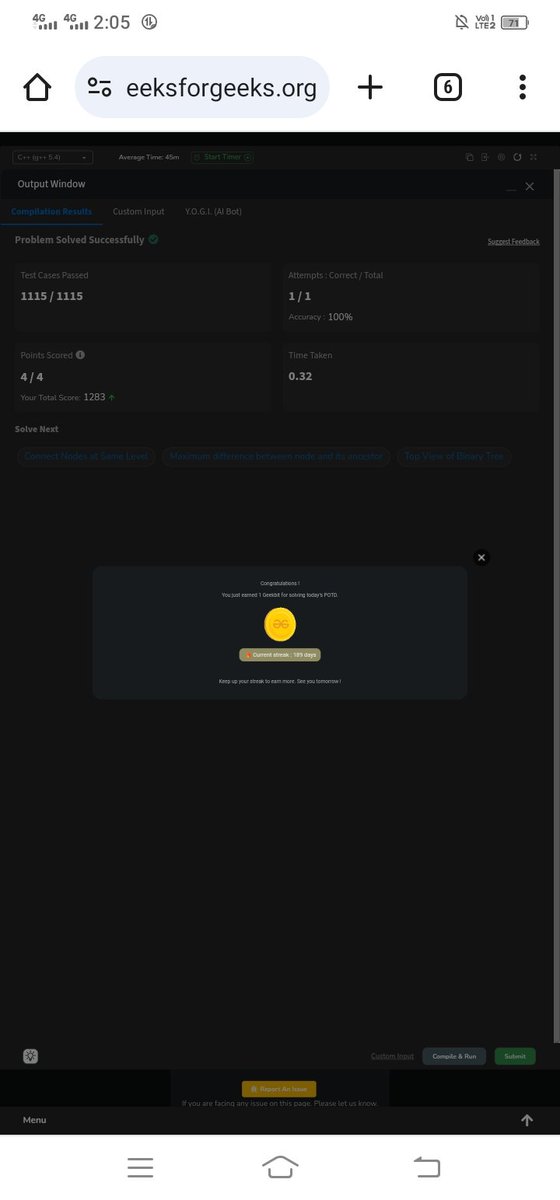Tap the scroll-to-top arrow icon
The image size is (560, 1200).
click(x=527, y=1120)
